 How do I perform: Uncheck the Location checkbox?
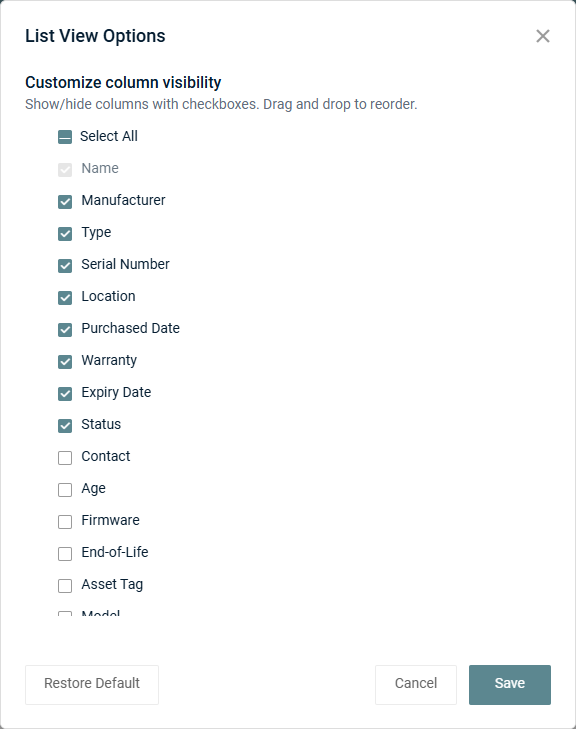[65, 298]
